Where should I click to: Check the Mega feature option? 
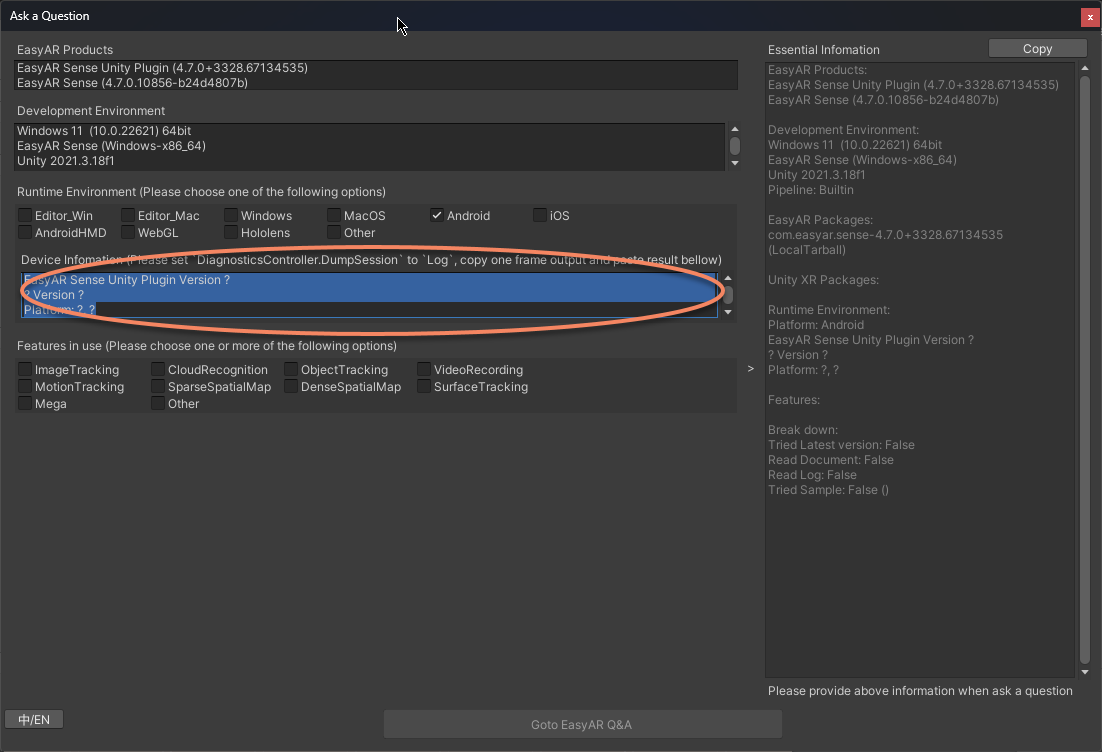point(25,404)
